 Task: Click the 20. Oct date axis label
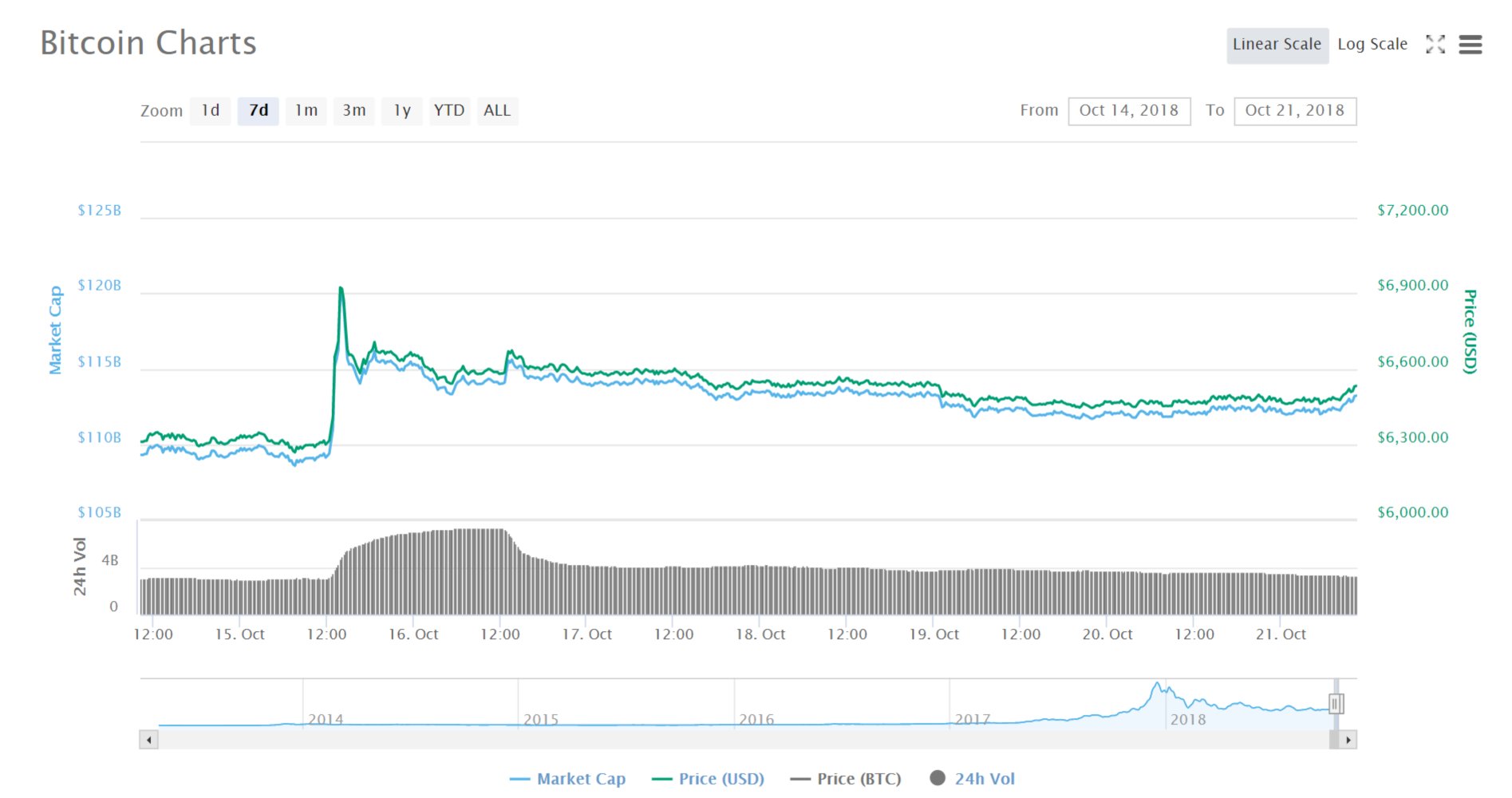pyautogui.click(x=1107, y=634)
